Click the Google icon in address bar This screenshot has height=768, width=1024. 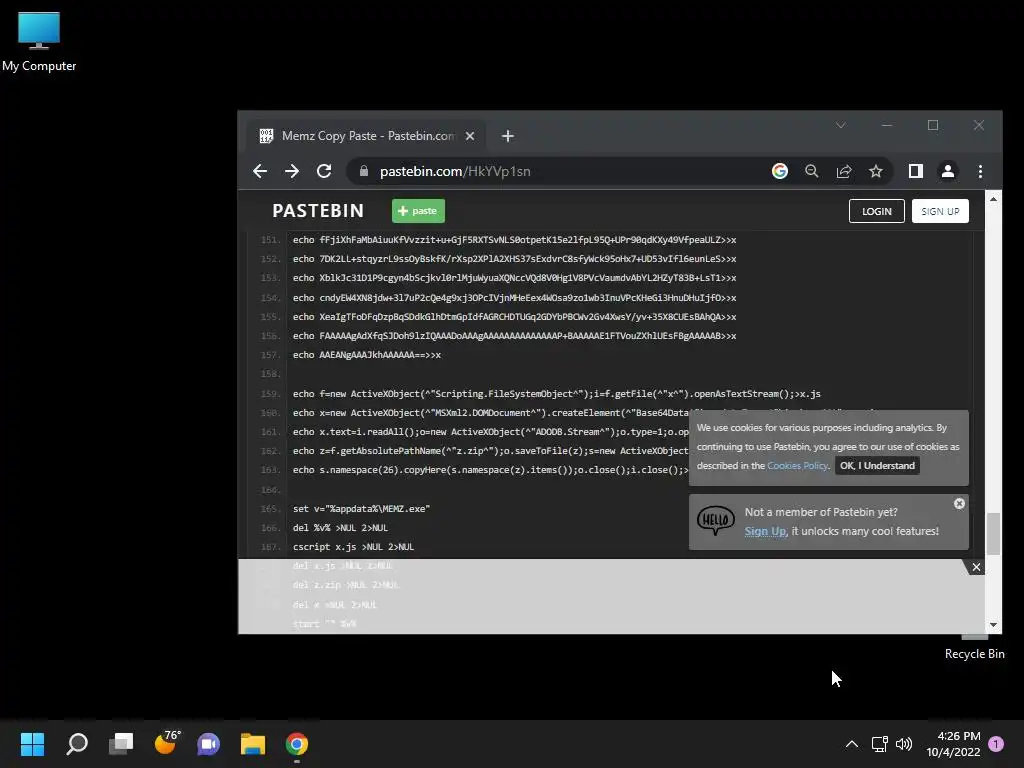(x=780, y=171)
